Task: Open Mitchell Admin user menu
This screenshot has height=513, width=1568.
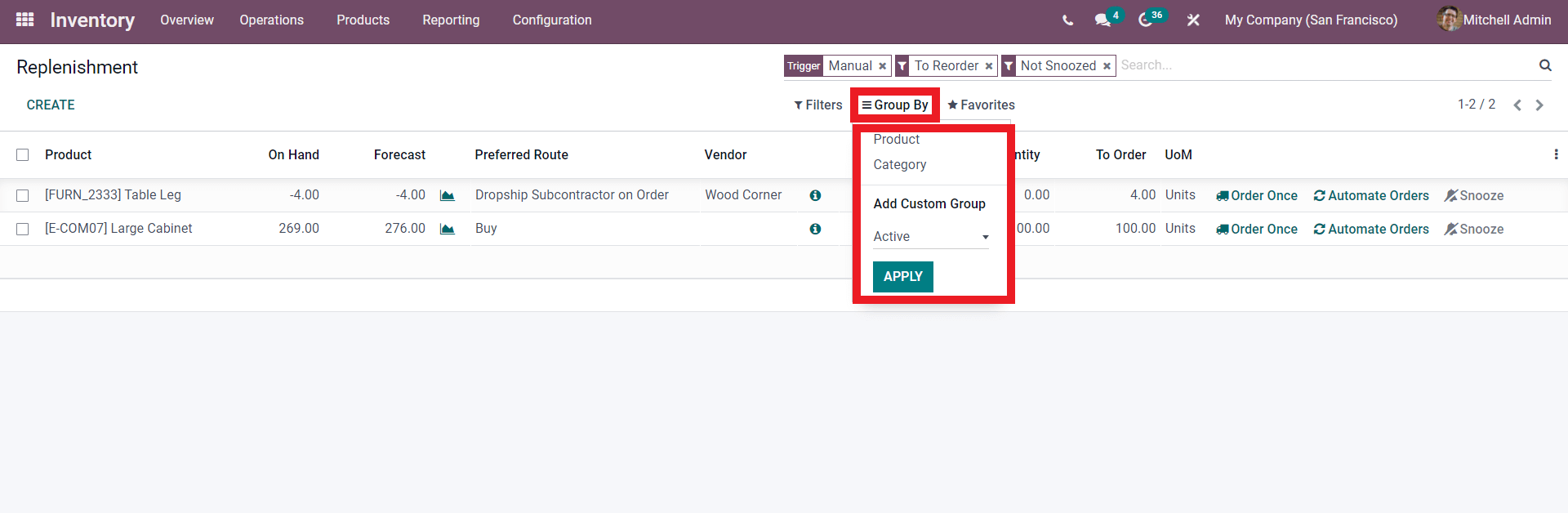Action: click(1494, 20)
